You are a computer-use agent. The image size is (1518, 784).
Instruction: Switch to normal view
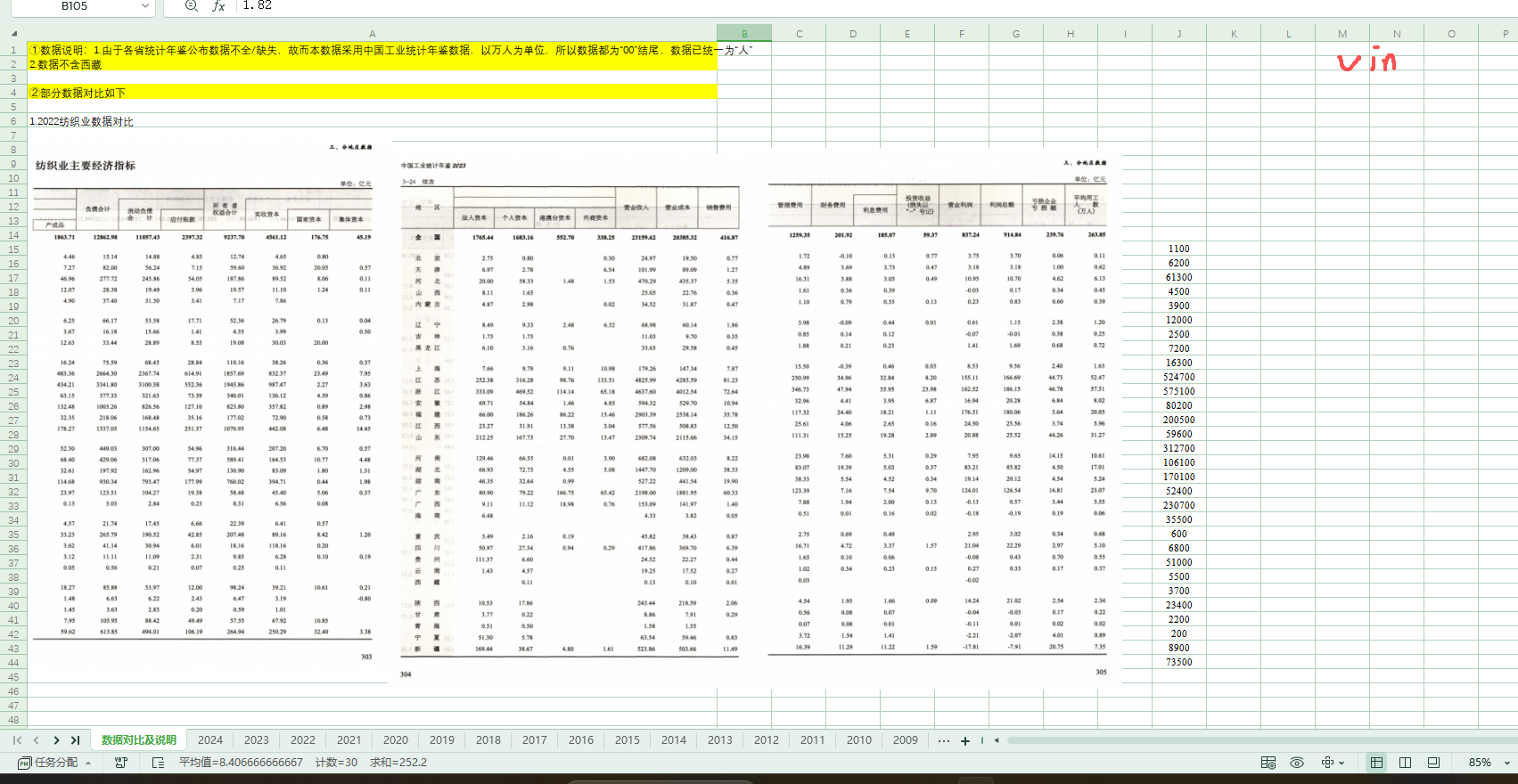coord(1377,763)
